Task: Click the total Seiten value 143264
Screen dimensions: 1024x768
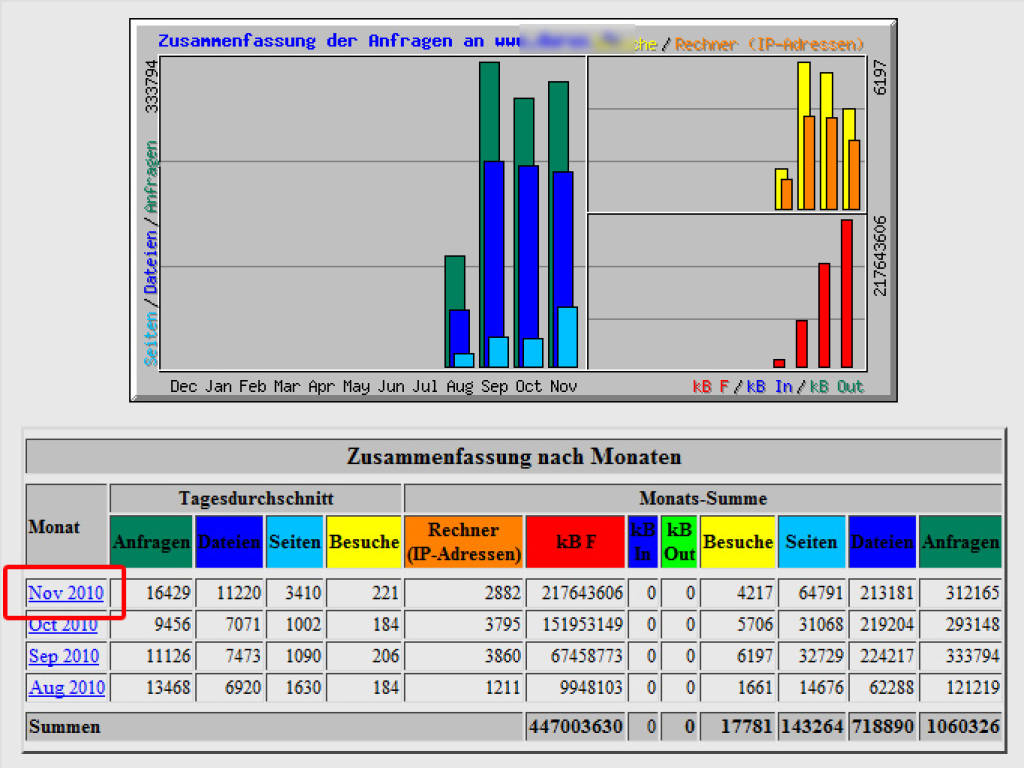Action: (x=812, y=726)
